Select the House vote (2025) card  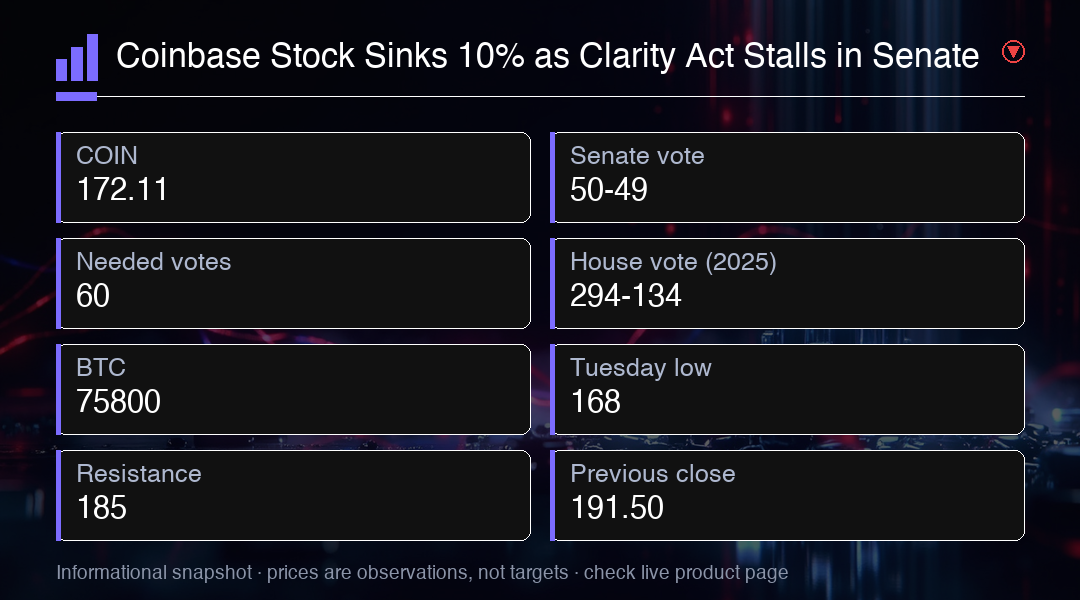click(x=787, y=284)
